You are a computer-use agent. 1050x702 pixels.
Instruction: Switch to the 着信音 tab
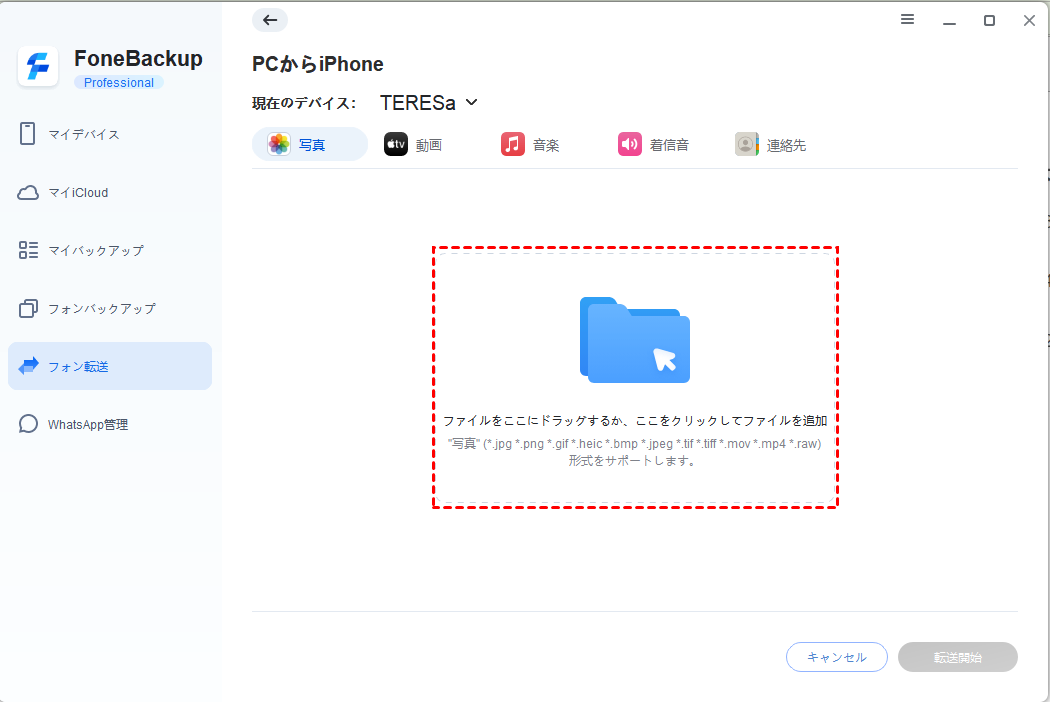pos(654,144)
